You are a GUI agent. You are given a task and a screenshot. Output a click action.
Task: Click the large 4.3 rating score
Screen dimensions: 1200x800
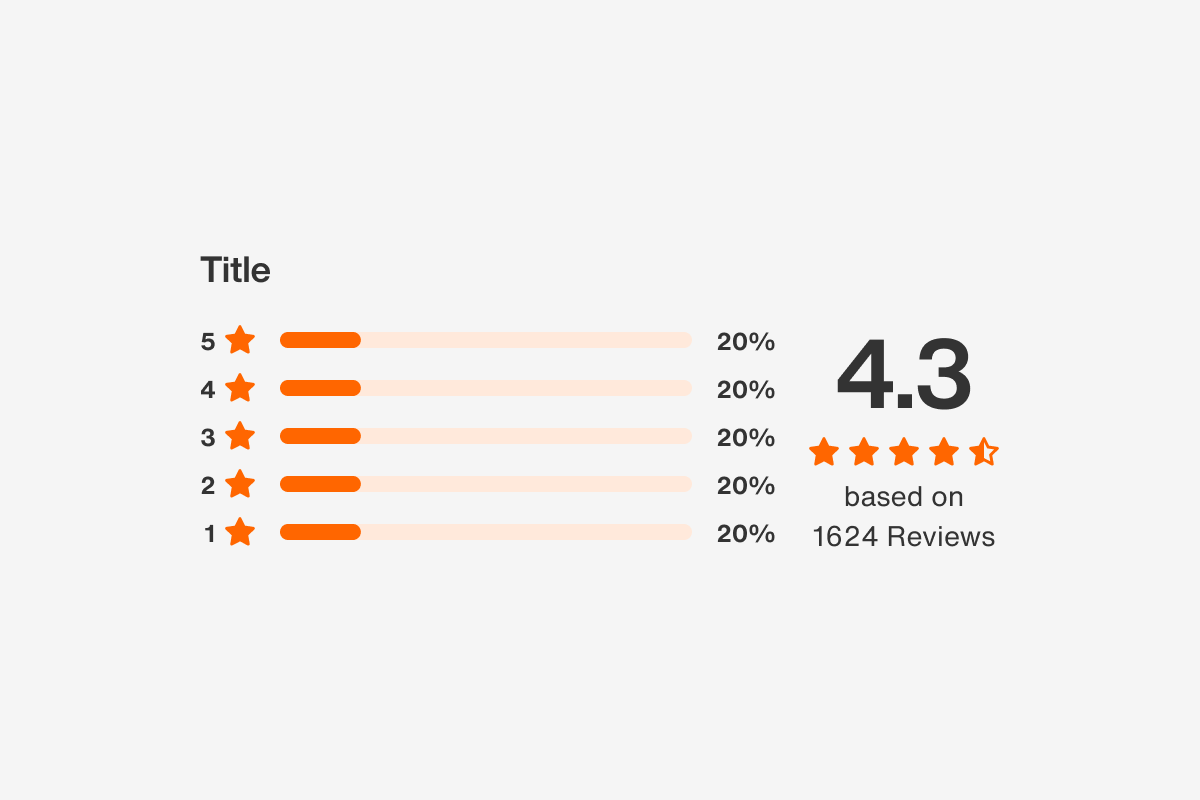[904, 376]
